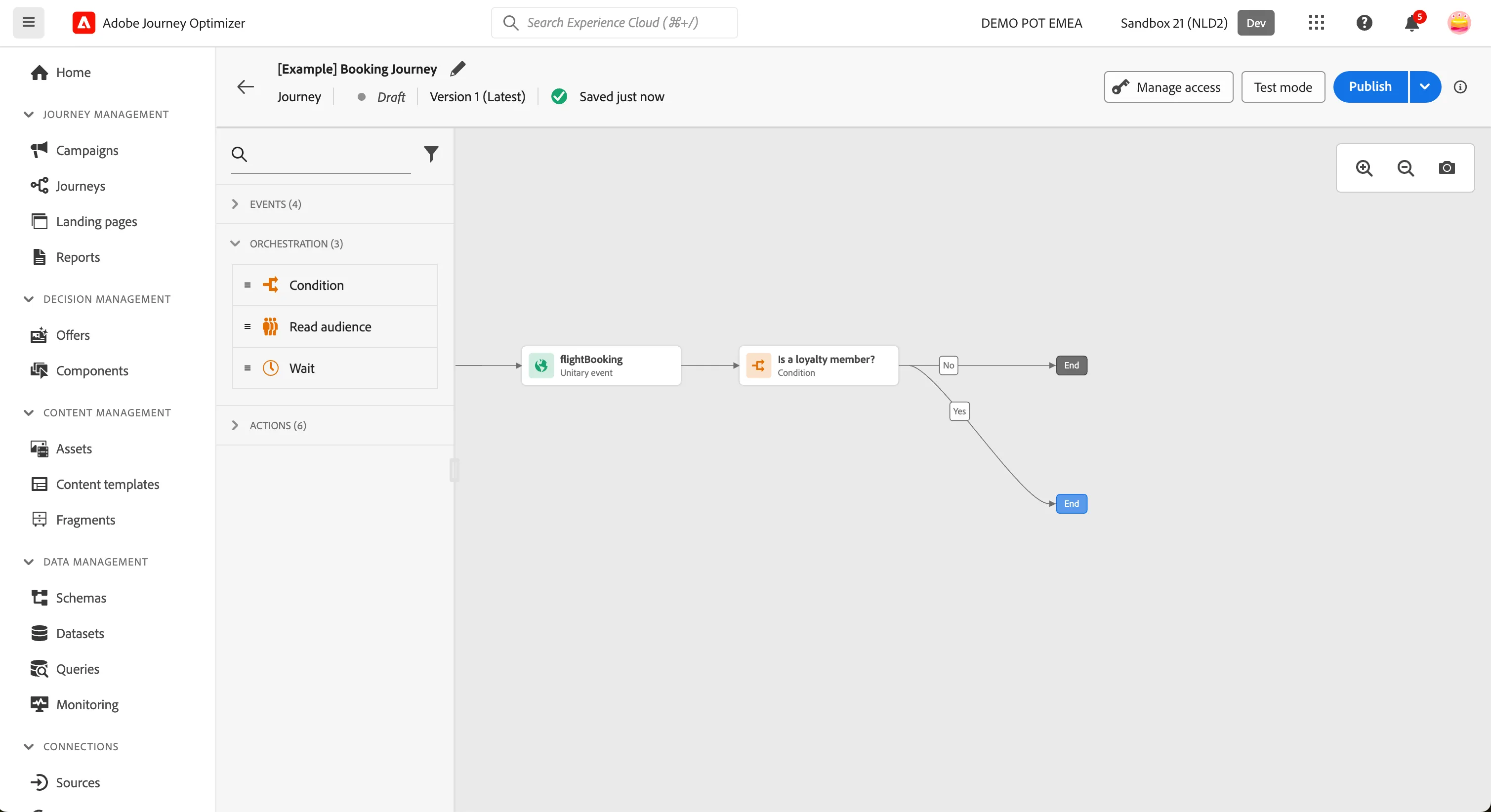Select the Read audience activity
Viewport: 1491px width, 812px height.
pos(334,327)
